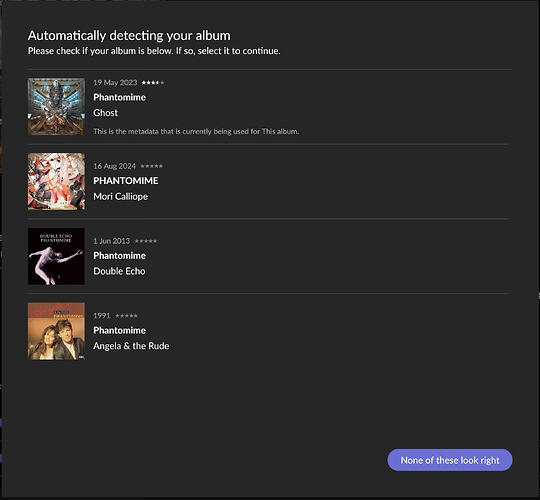Click star rating next to 16 Aug 2024

[x=152, y=166]
